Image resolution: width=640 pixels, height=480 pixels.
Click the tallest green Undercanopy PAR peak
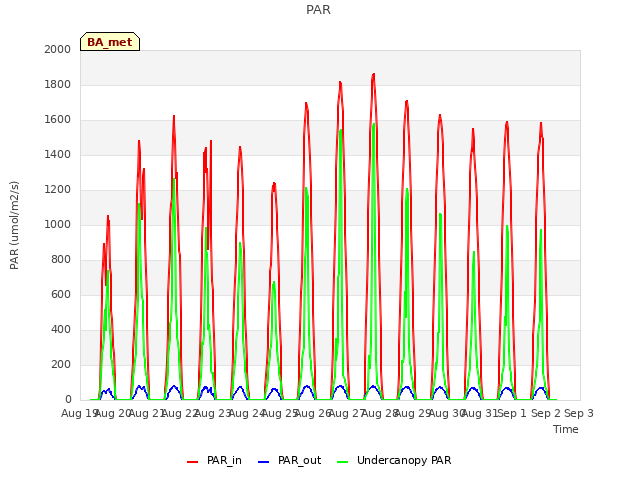[x=373, y=124]
